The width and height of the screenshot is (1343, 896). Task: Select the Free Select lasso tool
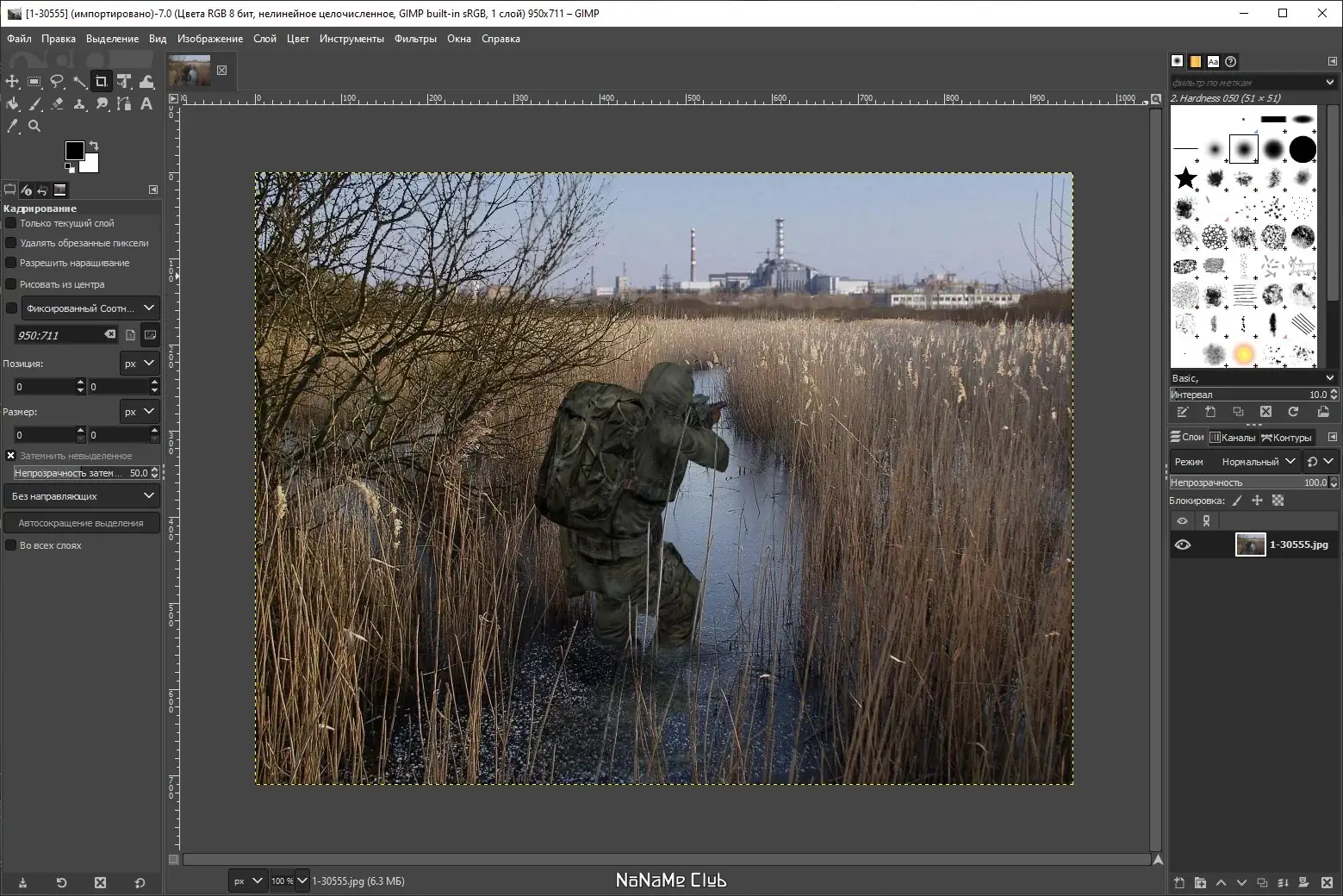tap(57, 82)
